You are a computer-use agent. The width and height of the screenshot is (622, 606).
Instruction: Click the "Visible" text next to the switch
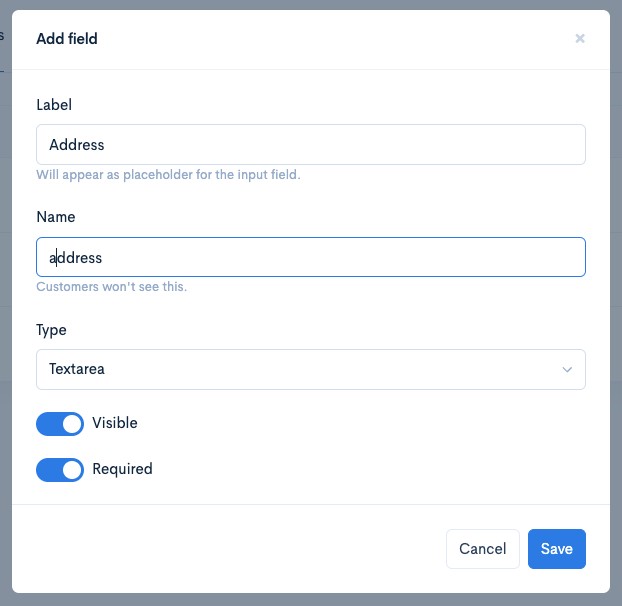click(x=115, y=423)
